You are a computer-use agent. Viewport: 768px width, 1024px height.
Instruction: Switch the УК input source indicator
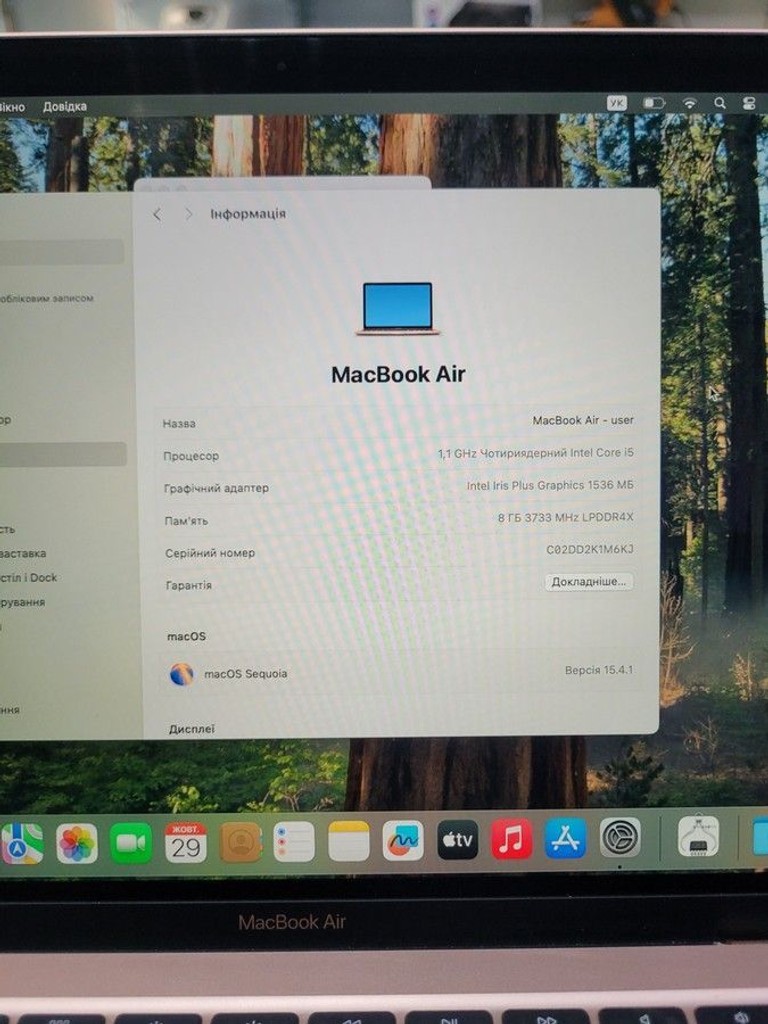coord(616,103)
